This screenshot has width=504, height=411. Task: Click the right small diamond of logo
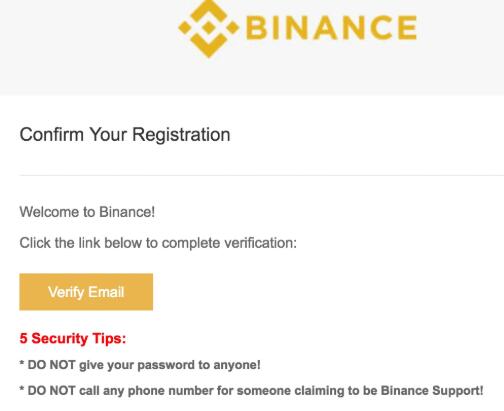tap(233, 28)
